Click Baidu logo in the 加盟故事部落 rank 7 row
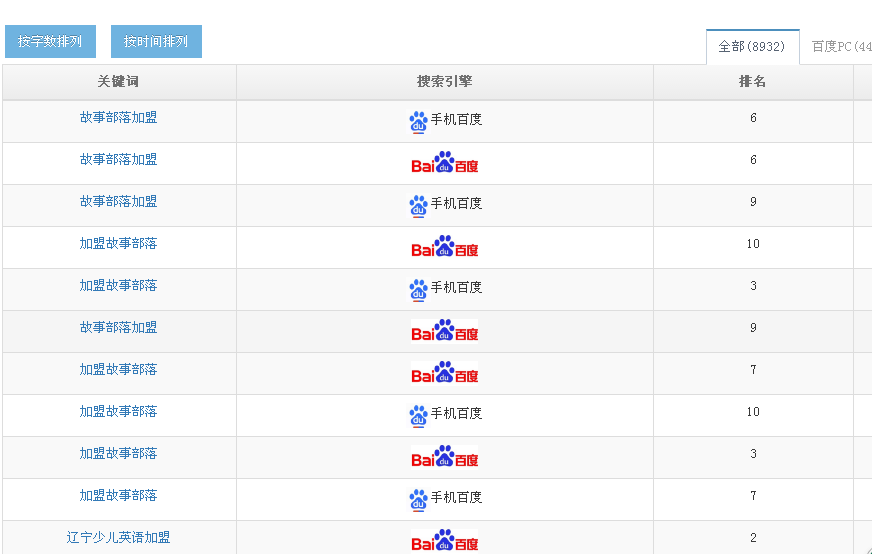This screenshot has width=872, height=554. point(445,373)
